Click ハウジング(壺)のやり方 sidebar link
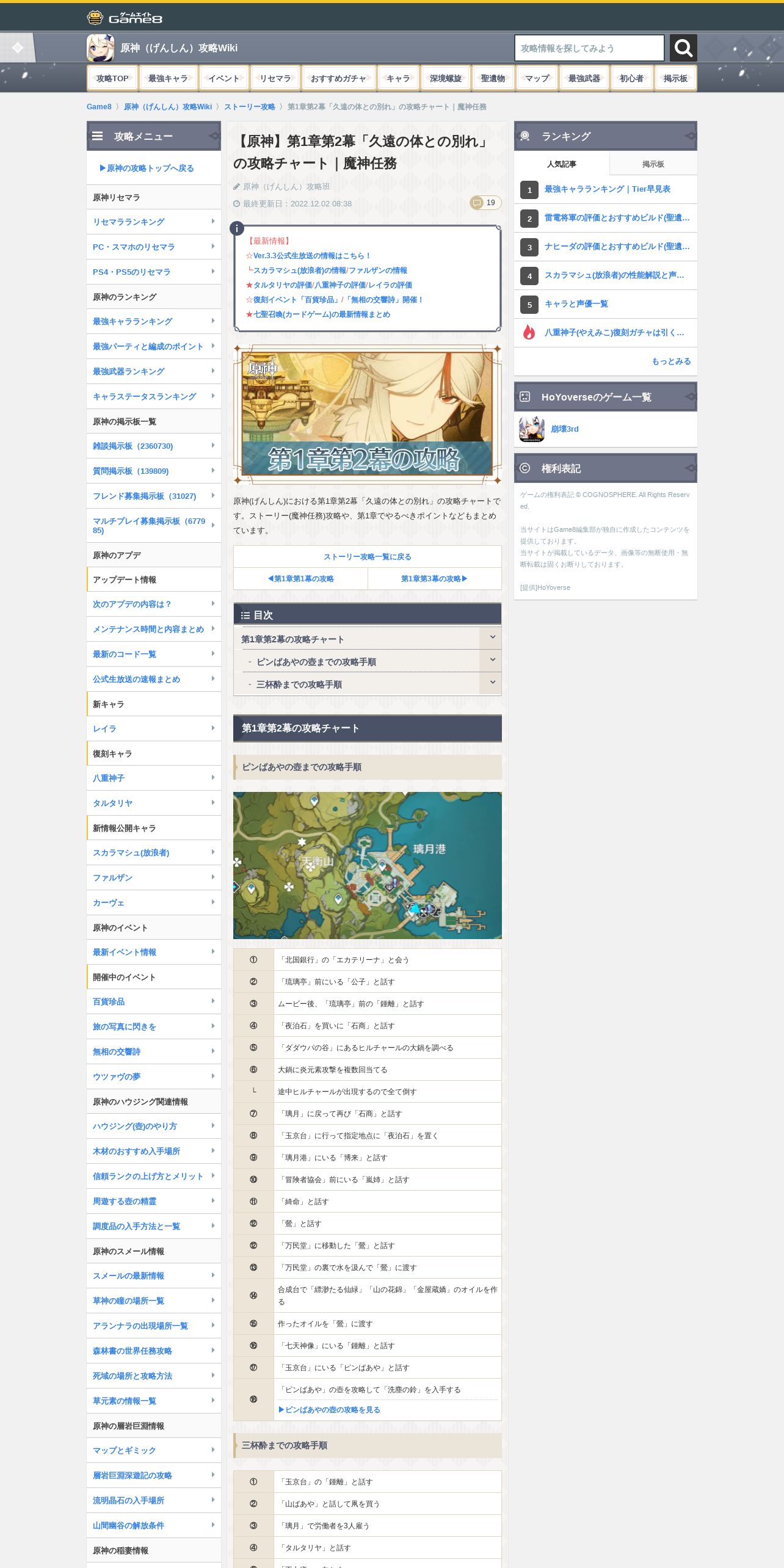784x1568 pixels. tap(135, 1126)
